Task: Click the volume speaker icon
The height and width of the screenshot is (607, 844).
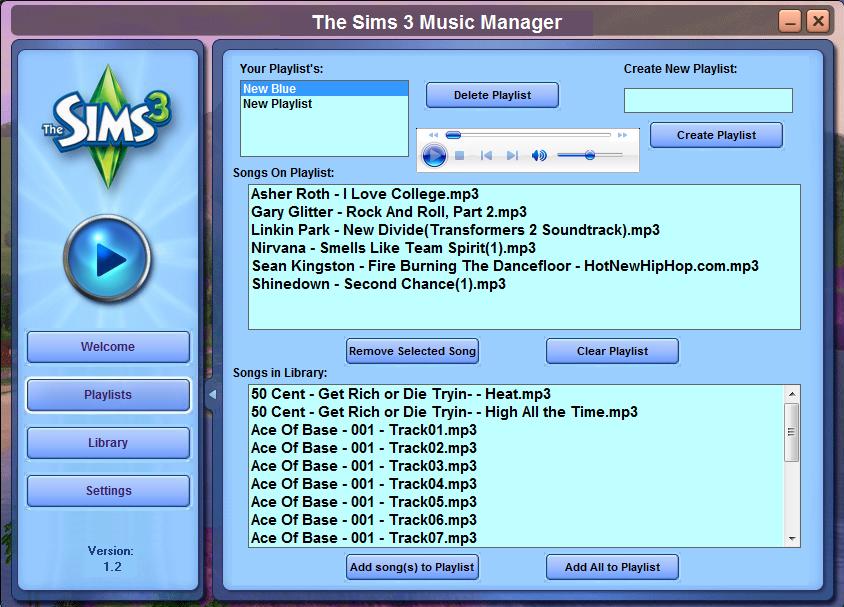Action: click(x=538, y=155)
